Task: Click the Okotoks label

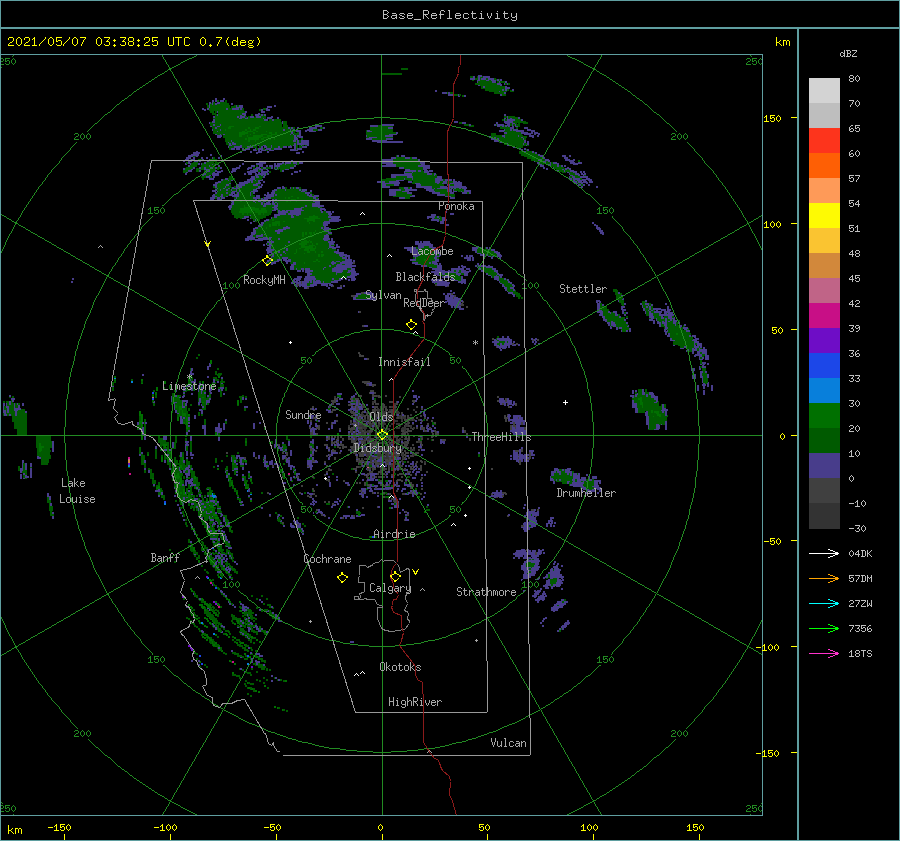Action: tap(401, 667)
